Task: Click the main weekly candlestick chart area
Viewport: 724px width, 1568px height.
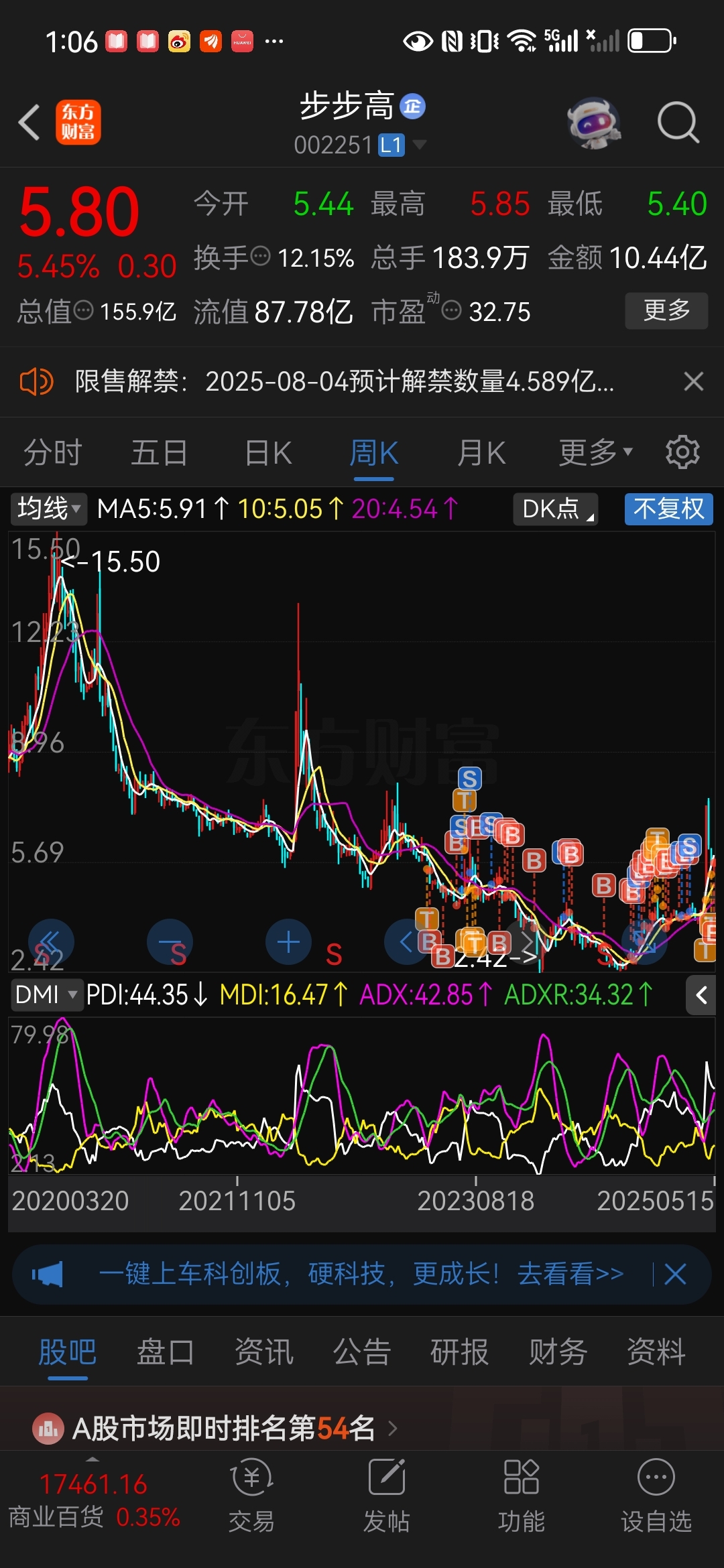Action: click(x=362, y=750)
